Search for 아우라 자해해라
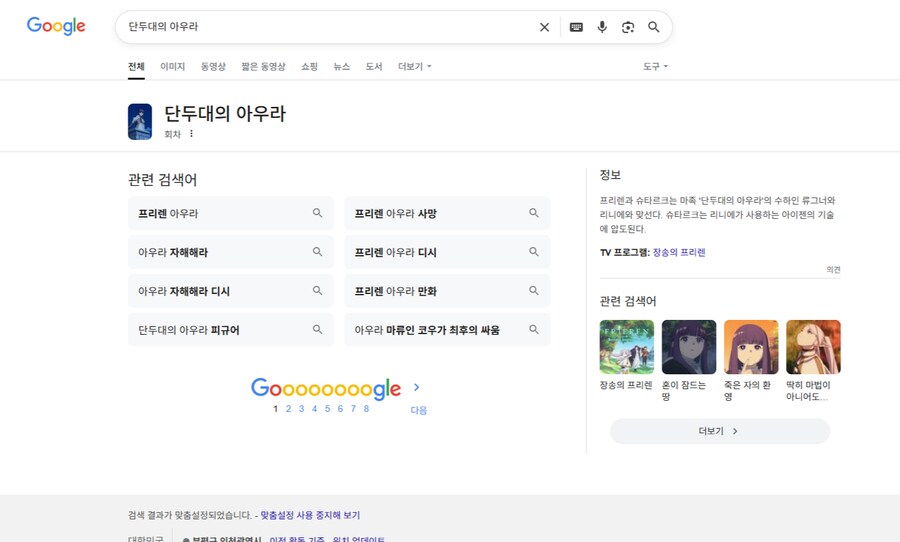900x542 pixels. [x=230, y=252]
